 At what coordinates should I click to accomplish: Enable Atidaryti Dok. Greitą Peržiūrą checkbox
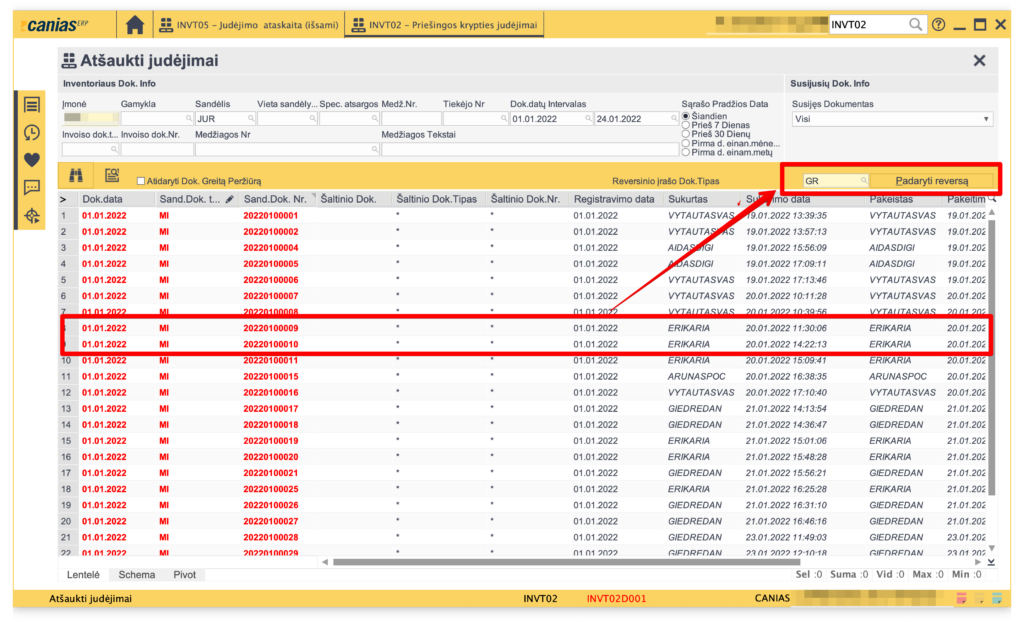(141, 181)
